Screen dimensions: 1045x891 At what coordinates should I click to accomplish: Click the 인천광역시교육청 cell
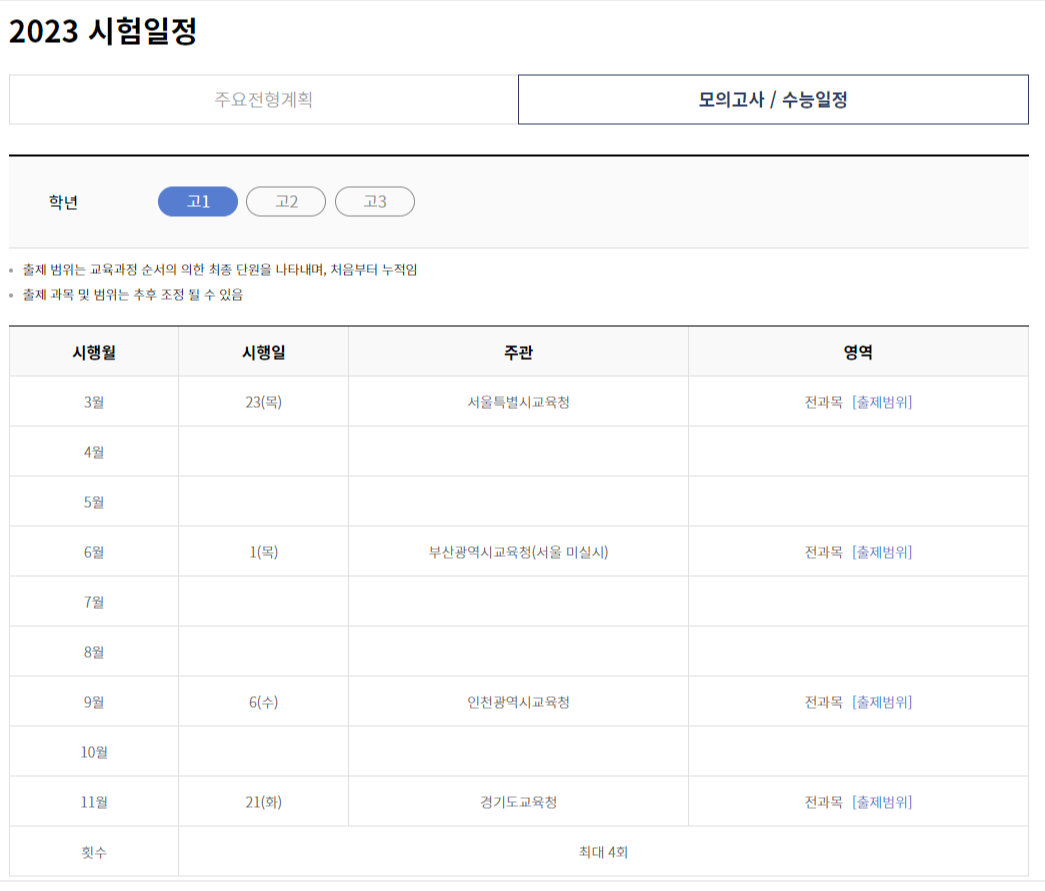[x=519, y=702]
